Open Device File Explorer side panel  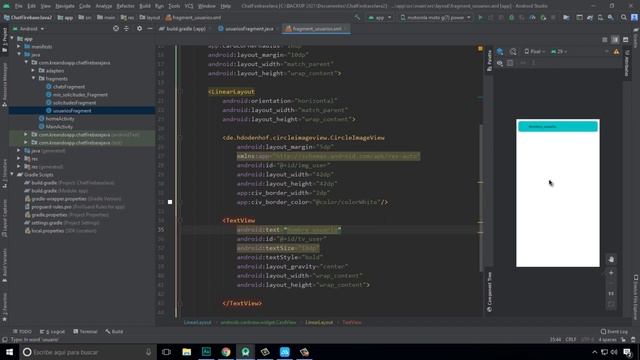click(636, 297)
